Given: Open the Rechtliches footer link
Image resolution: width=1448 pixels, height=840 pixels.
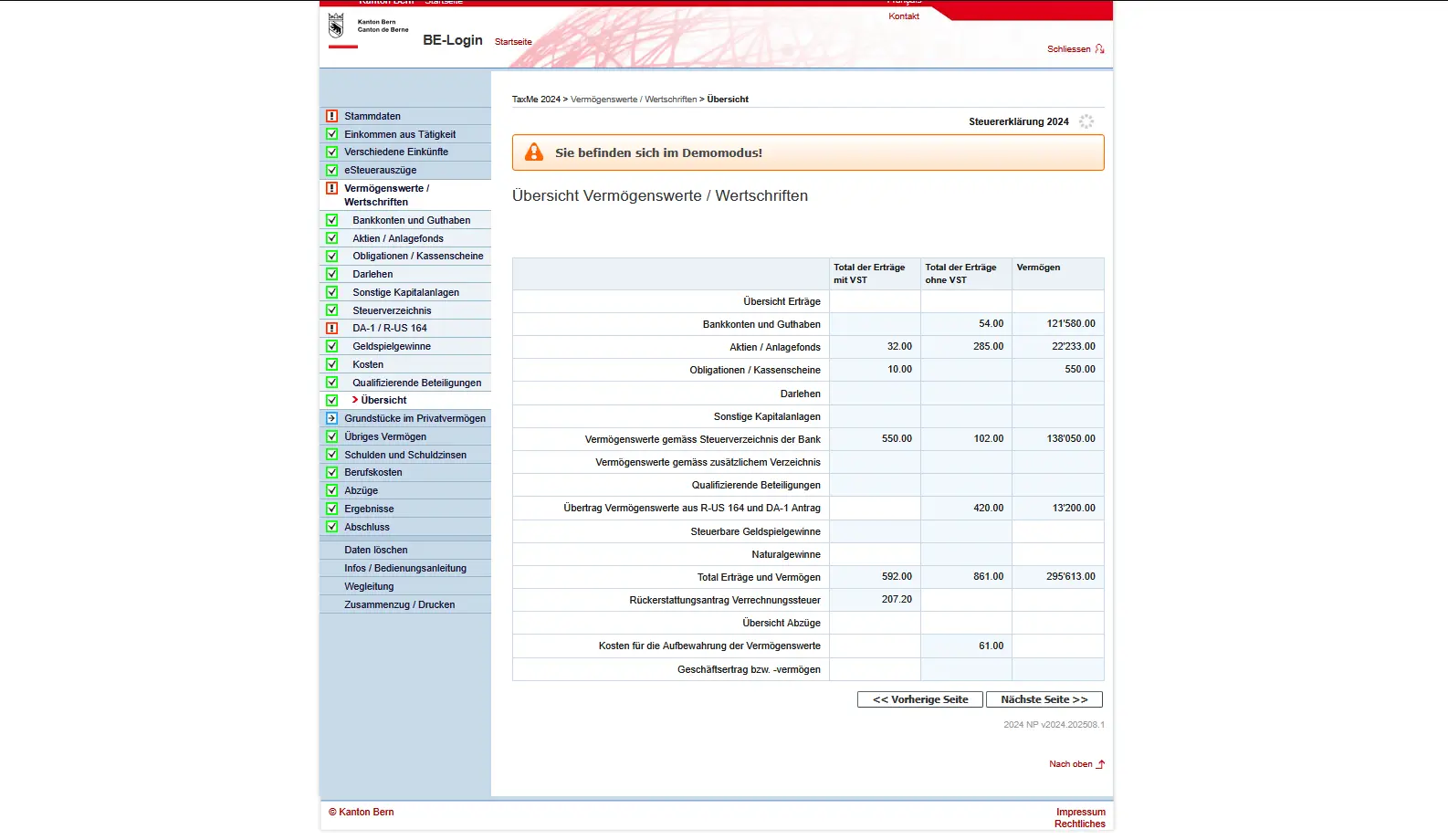Looking at the screenshot, I should (x=1080, y=824).
